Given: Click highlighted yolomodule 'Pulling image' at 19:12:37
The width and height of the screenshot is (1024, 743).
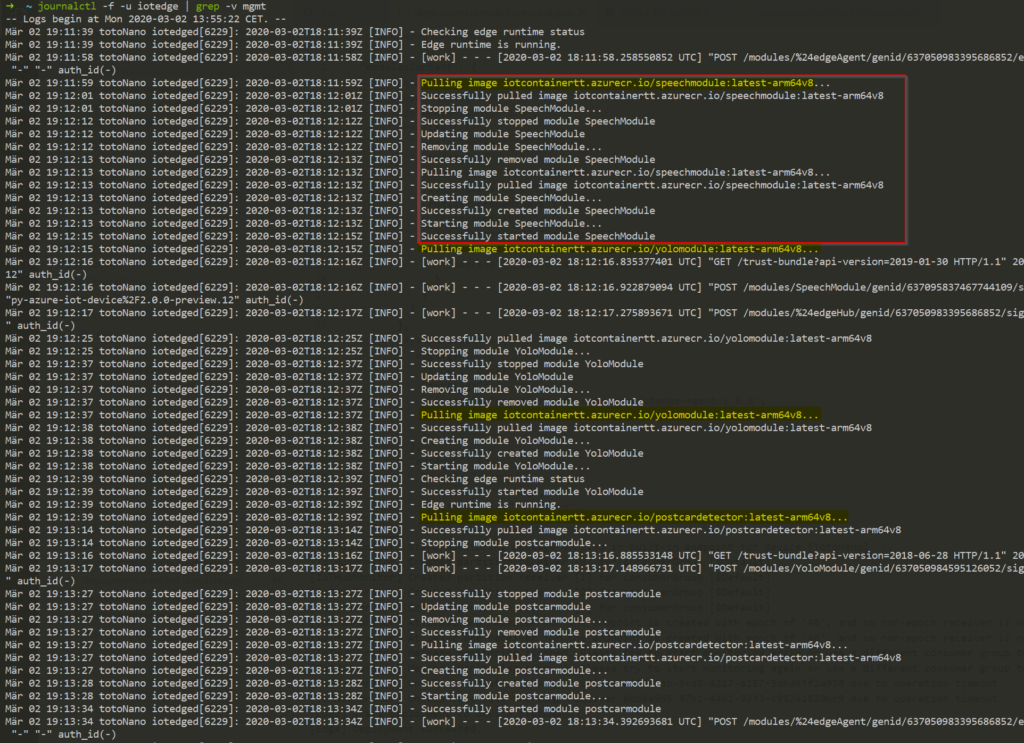Looking at the screenshot, I should 619,415.
